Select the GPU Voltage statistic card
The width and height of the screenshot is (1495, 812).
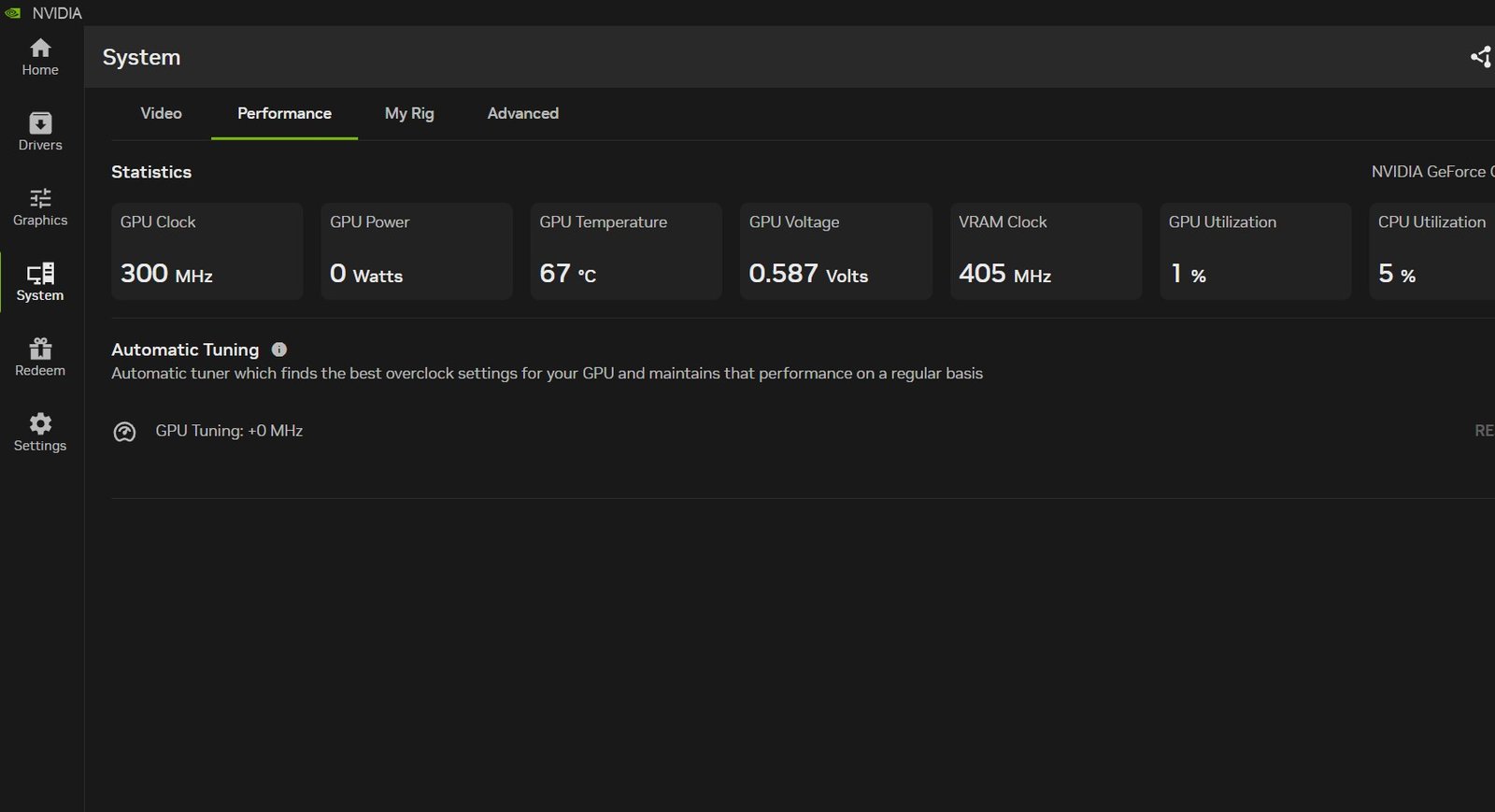point(836,250)
